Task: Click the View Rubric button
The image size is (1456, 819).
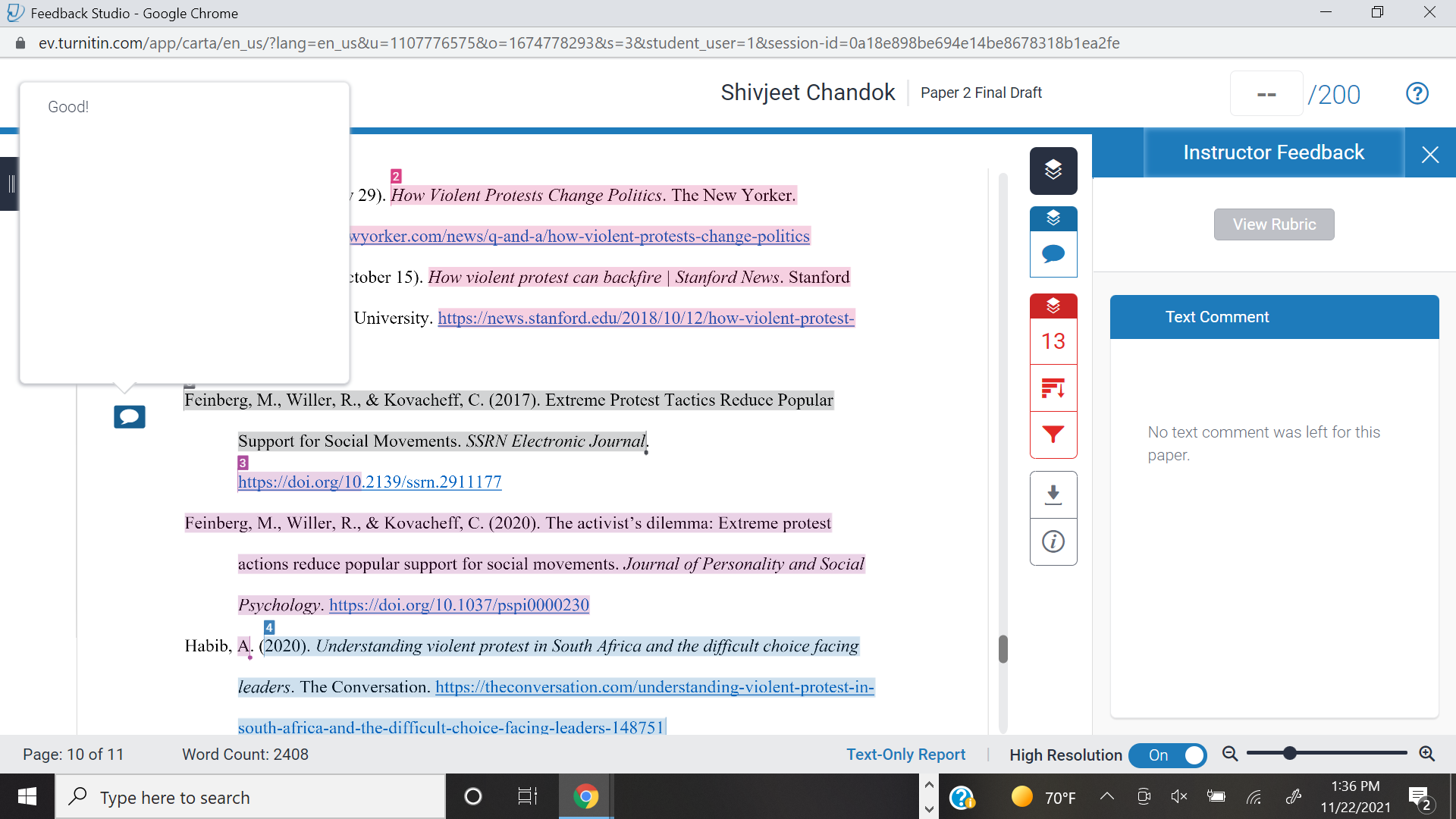Action: (1274, 224)
